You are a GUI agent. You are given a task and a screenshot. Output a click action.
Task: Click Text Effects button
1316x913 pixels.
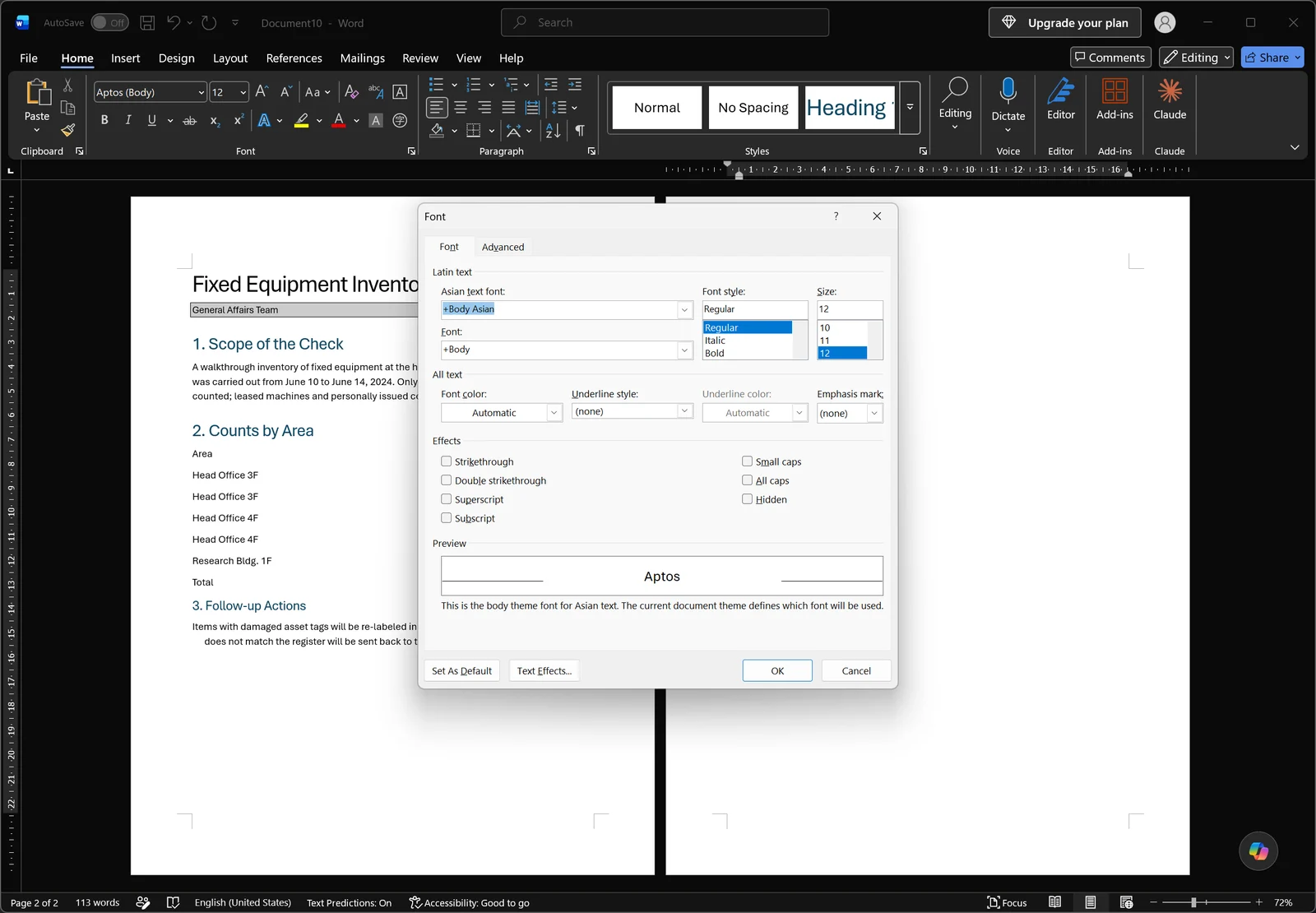544,671
